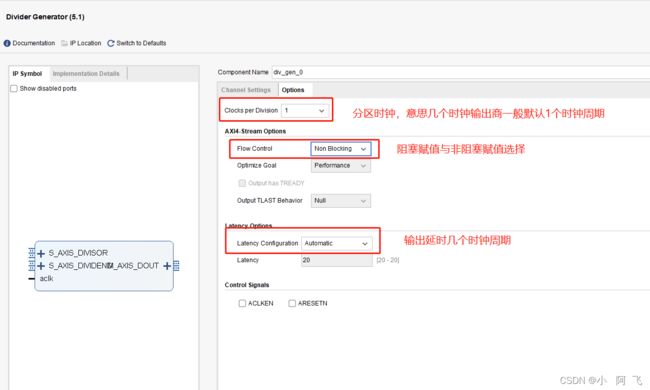Click the Switch to Defaults button text
Viewport: 650px width, 390px height.
tap(141, 43)
